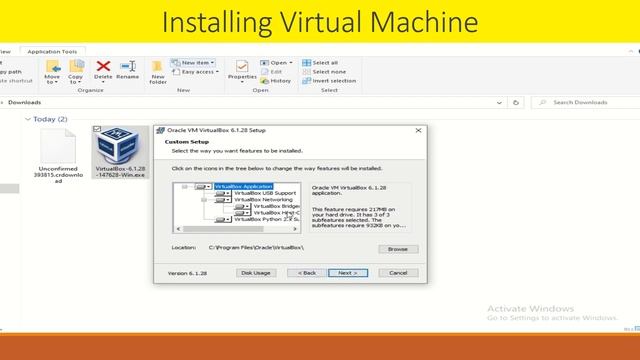Select the Unconfirmed 393815.crdownload file

coord(58,155)
